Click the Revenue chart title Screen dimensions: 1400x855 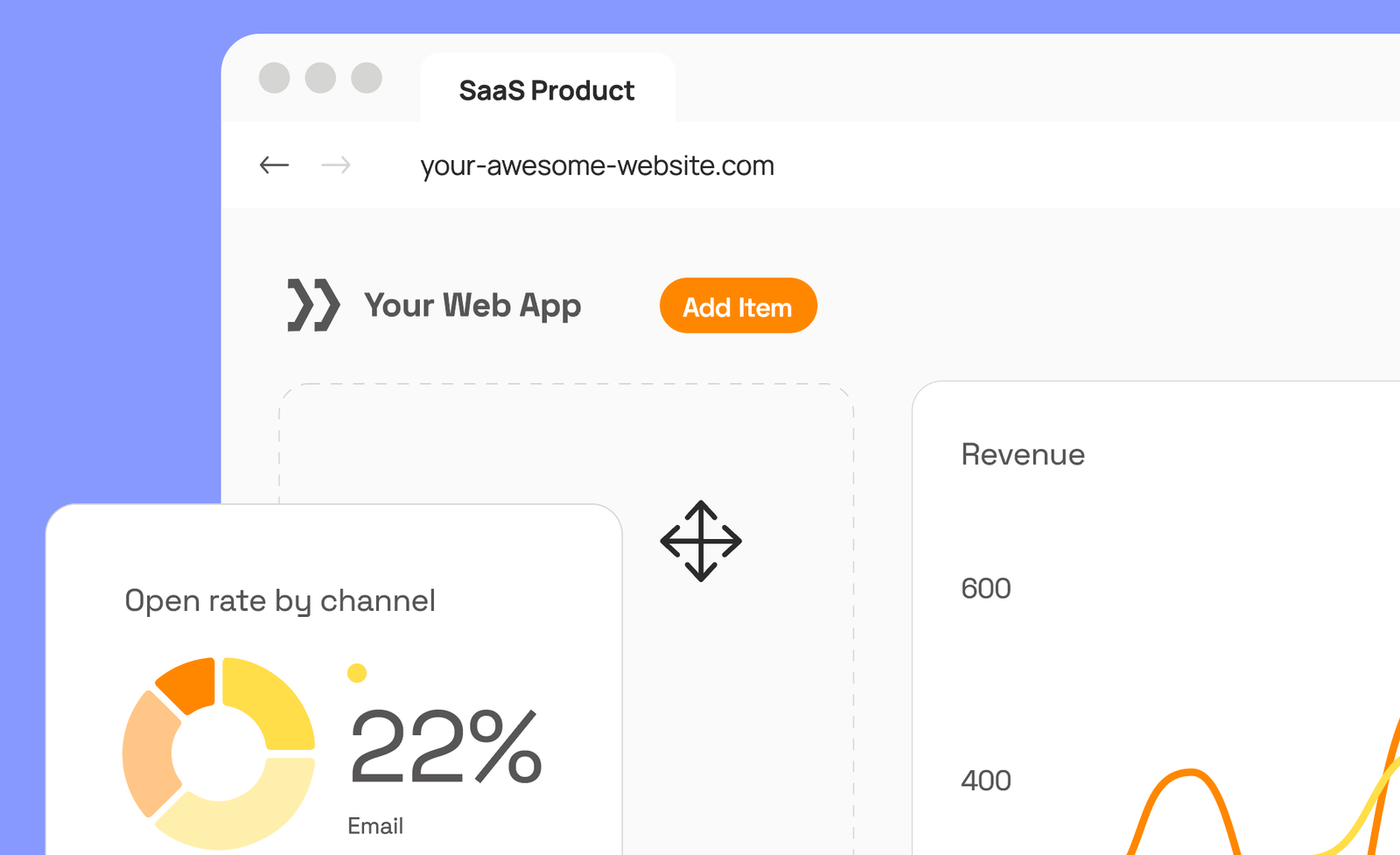(x=1023, y=454)
